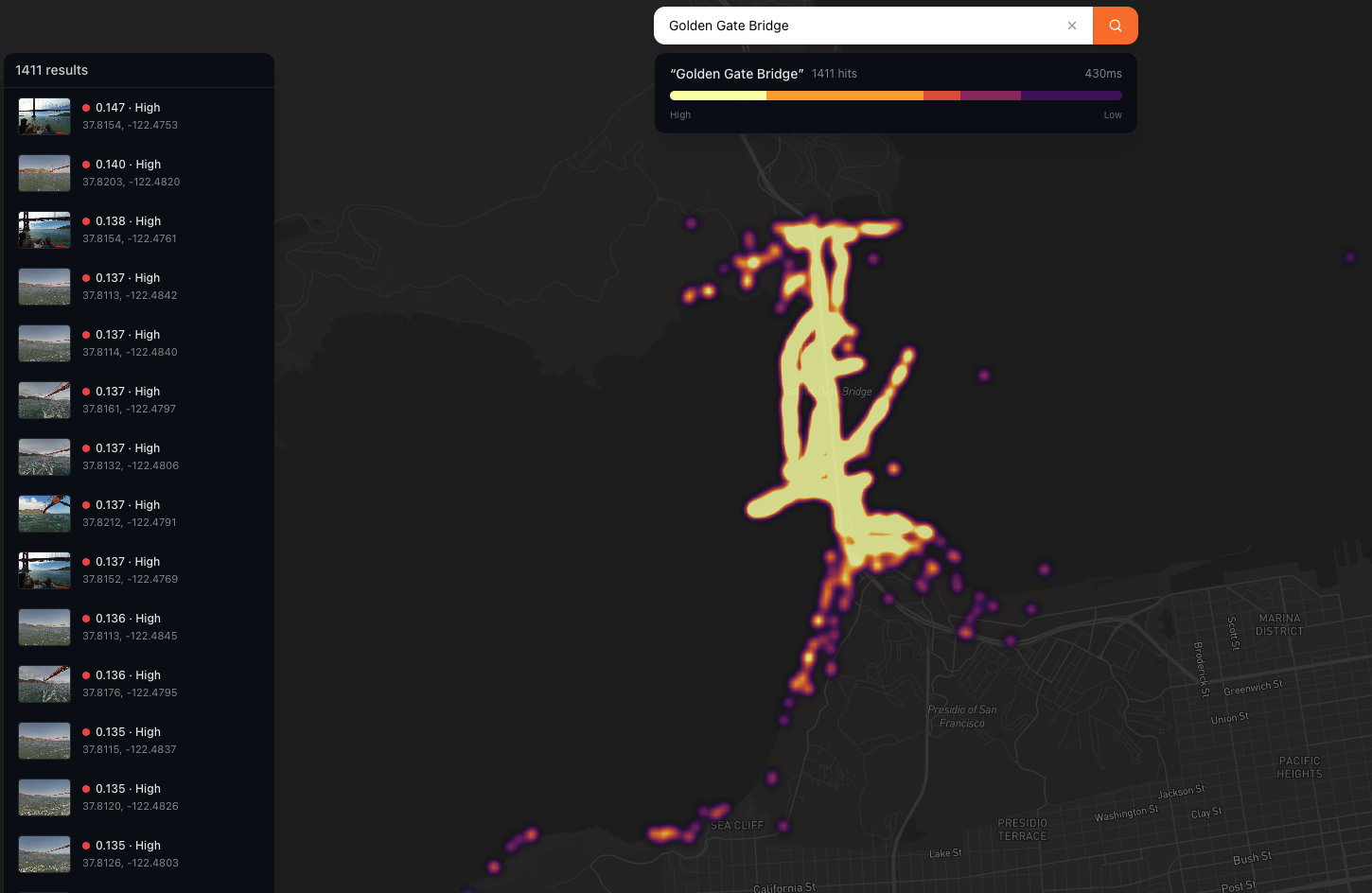The height and width of the screenshot is (893, 1372).
Task: Select the result at coordinates 37.8203, -122.4820
Action: [x=131, y=172]
